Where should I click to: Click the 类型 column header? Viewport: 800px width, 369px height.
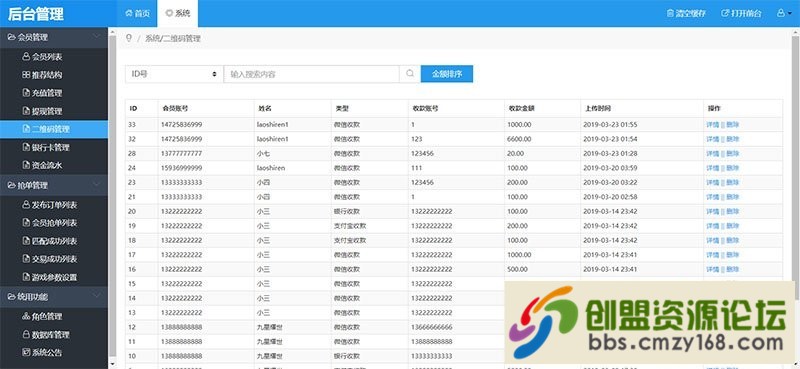click(x=341, y=108)
